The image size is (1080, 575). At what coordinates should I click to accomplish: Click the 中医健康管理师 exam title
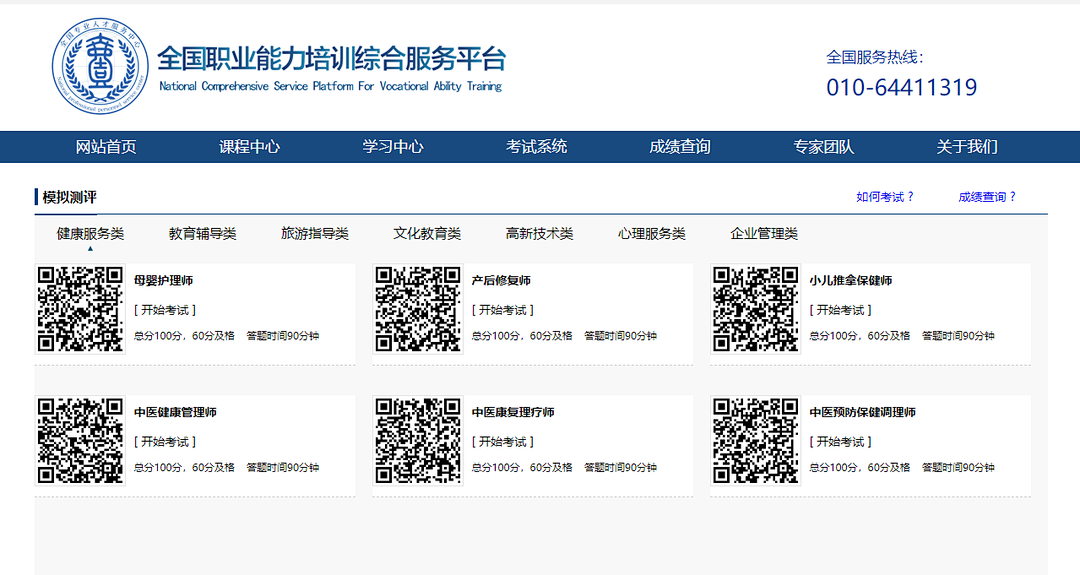point(175,412)
